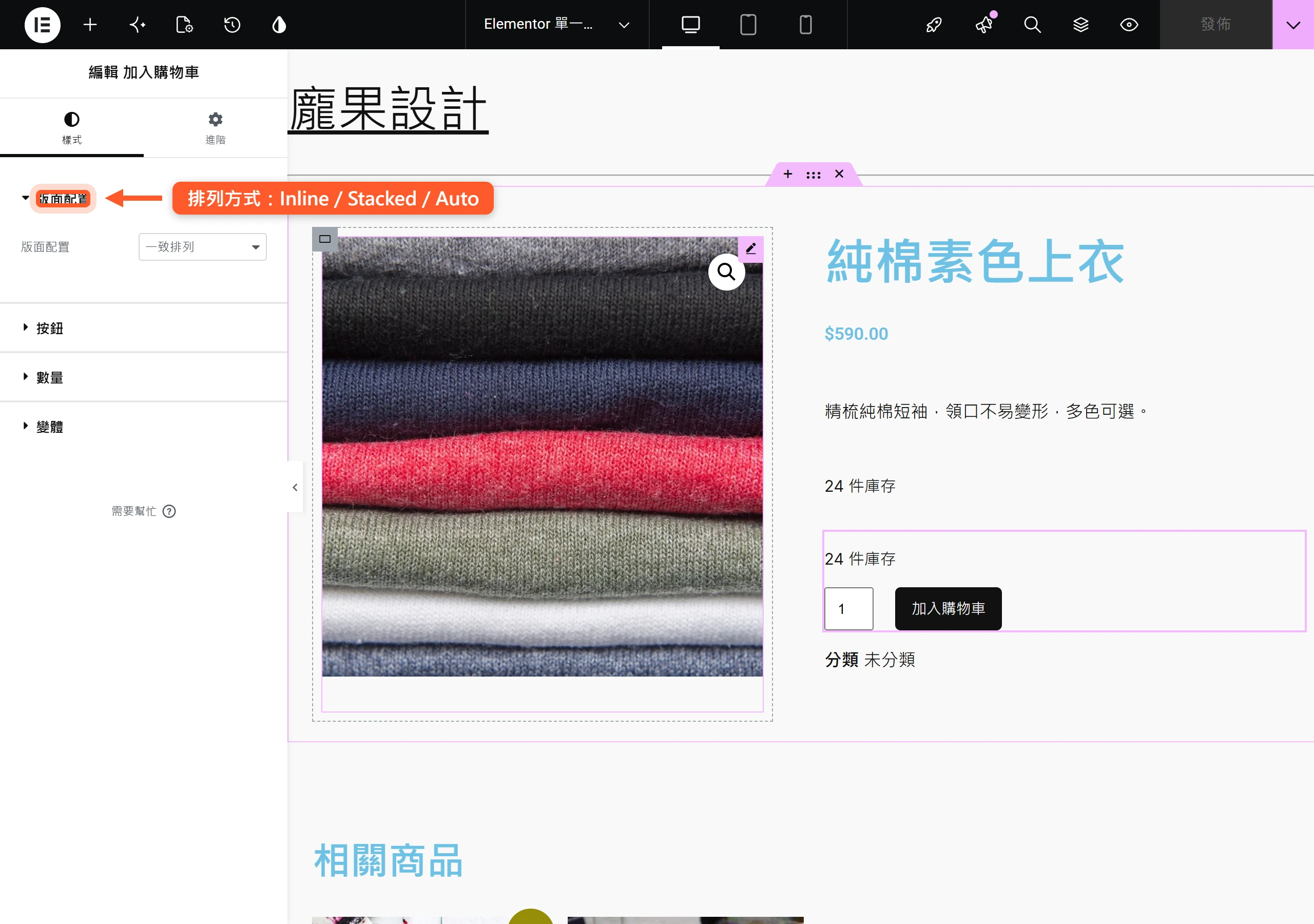The height and width of the screenshot is (924, 1314).
Task: Click the 龐果設計 site title link
Action: coord(388,109)
